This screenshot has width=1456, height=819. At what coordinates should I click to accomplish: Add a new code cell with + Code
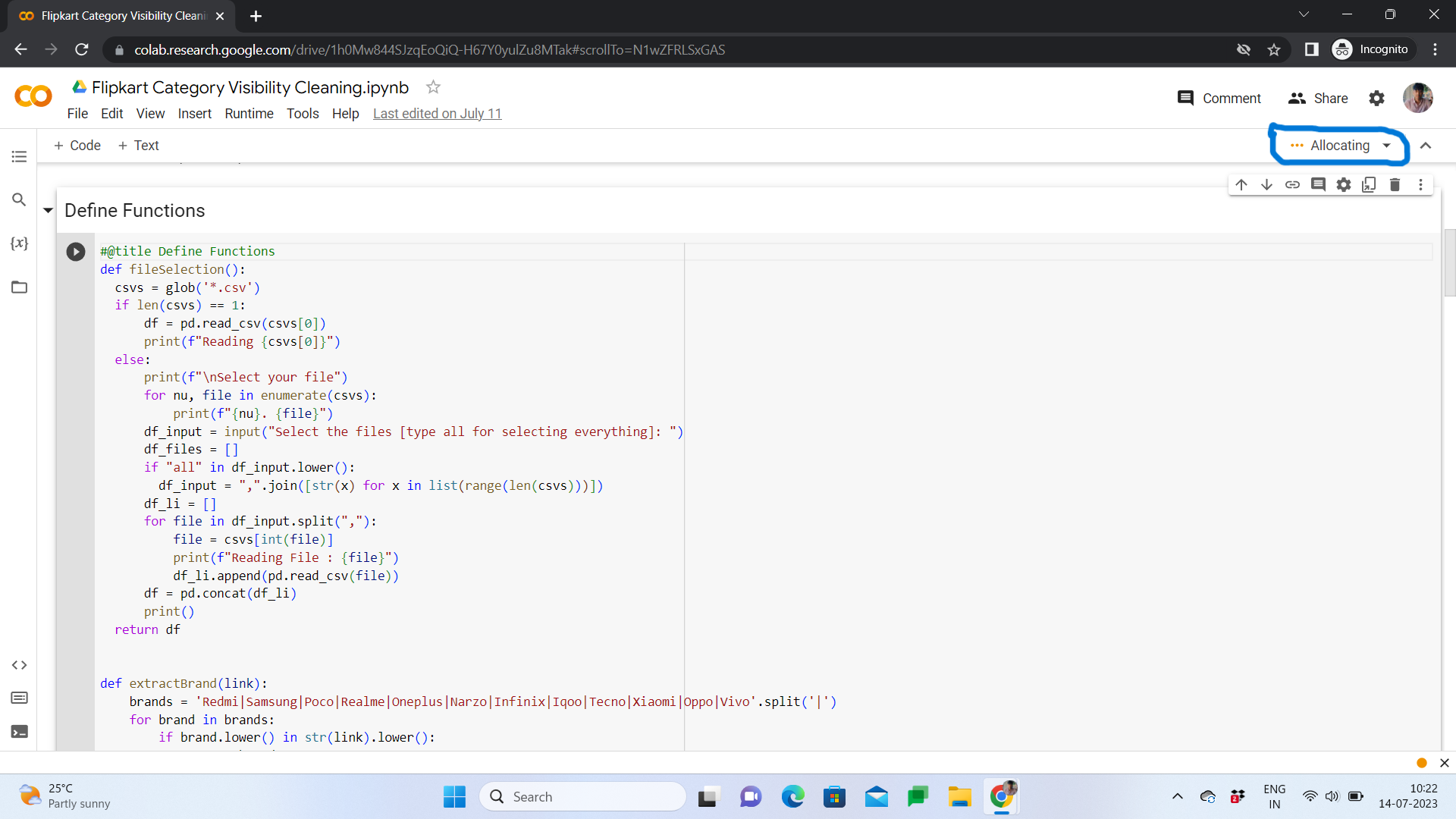pyautogui.click(x=77, y=145)
